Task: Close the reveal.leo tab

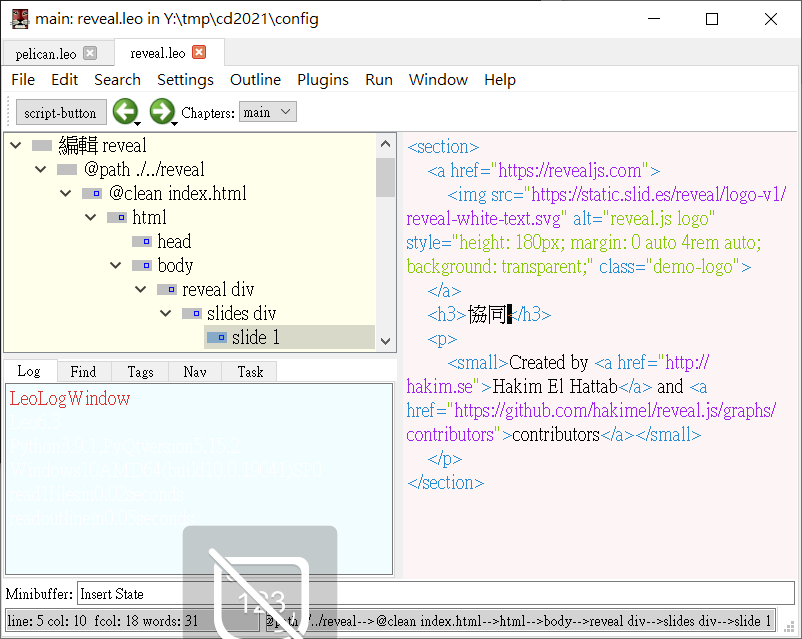Action: point(199,53)
